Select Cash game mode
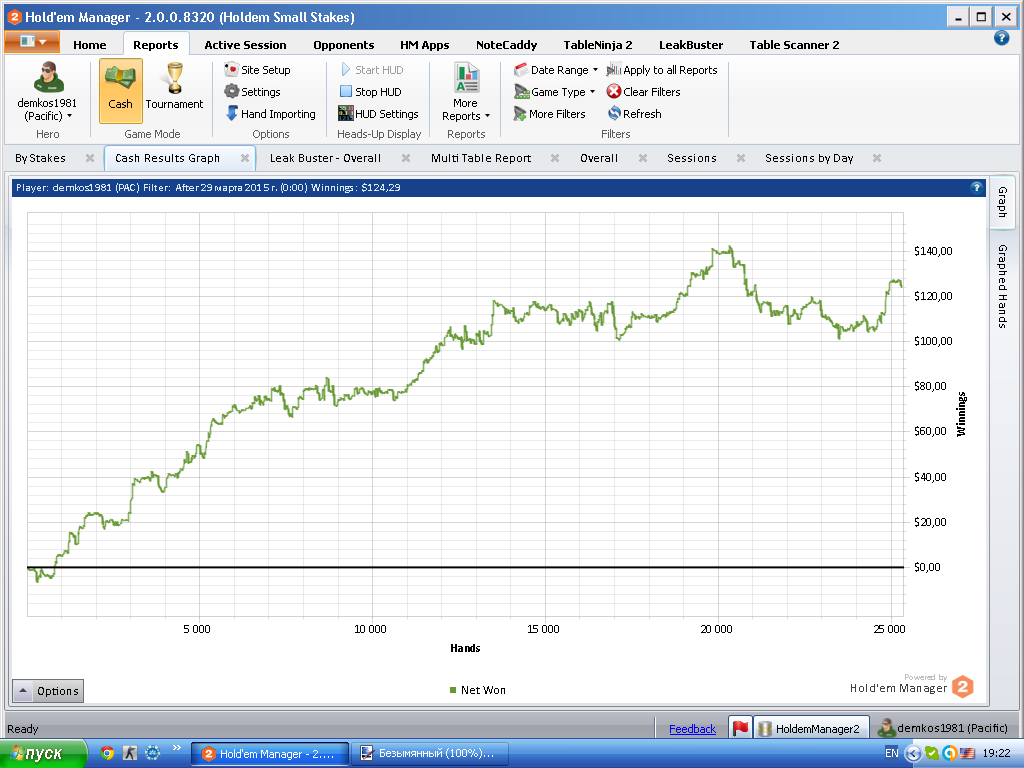Image resolution: width=1024 pixels, height=768 pixels. coord(120,91)
